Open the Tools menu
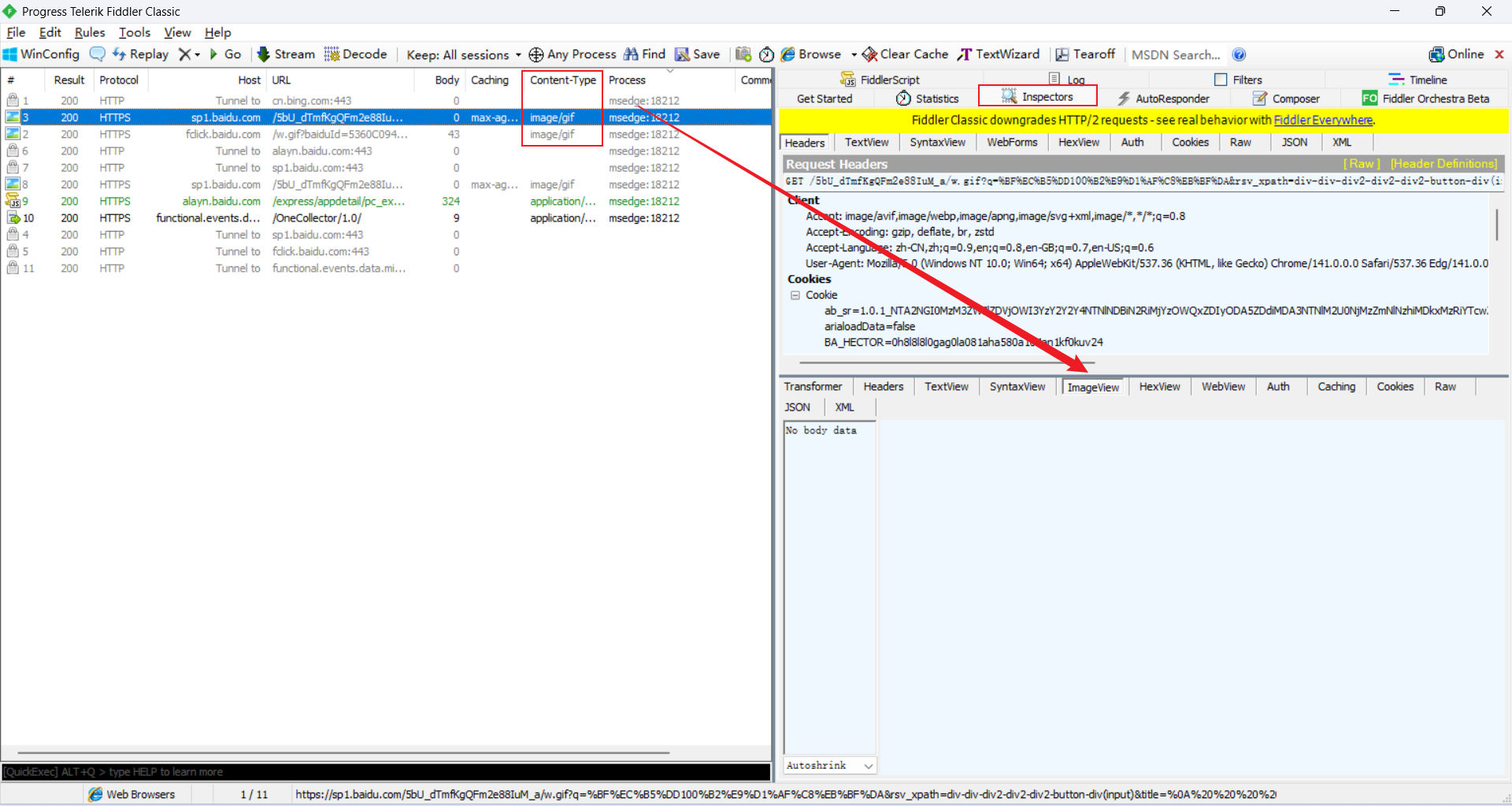The image size is (1512, 806). 135,32
